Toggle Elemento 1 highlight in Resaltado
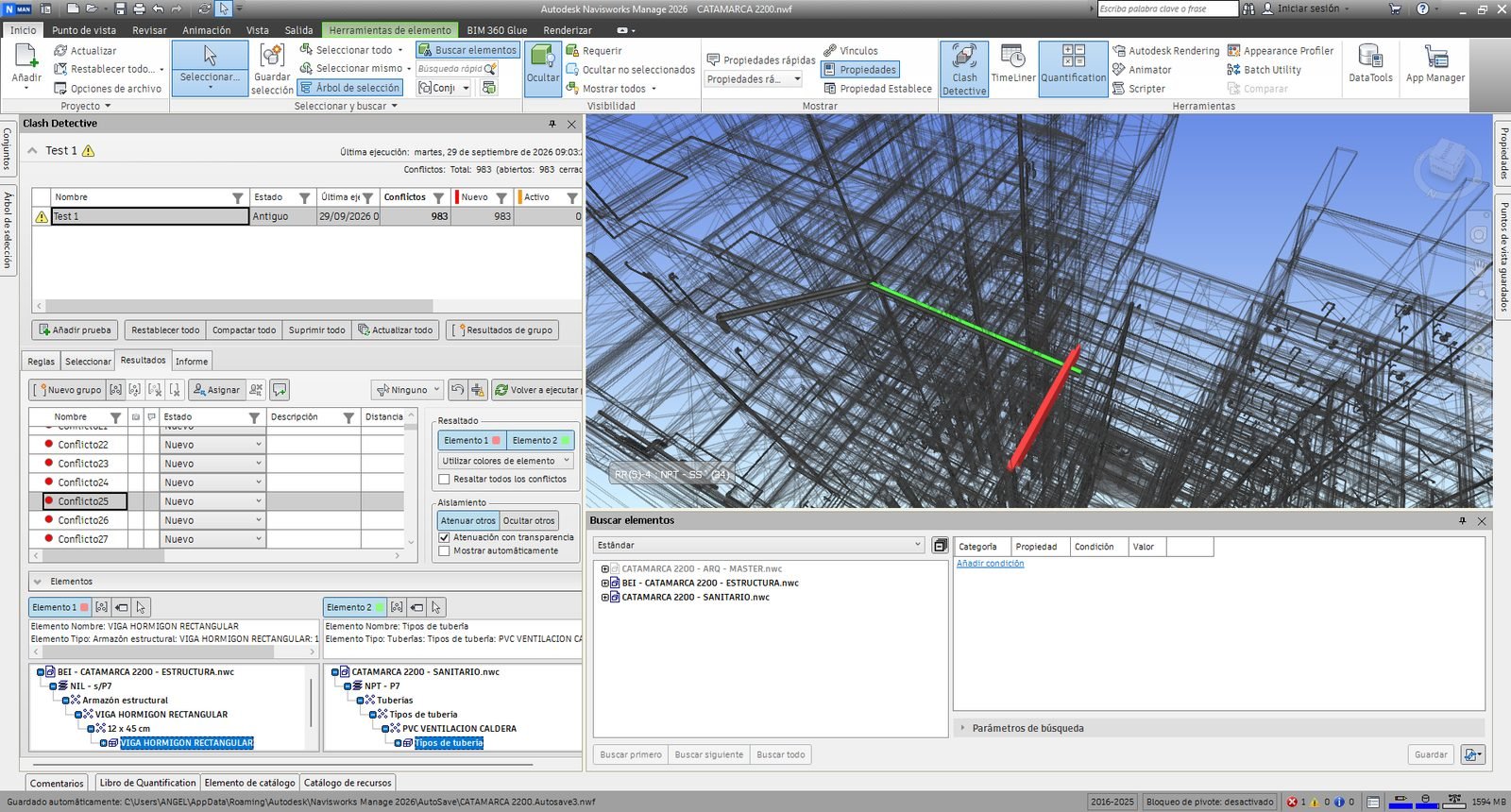 472,441
